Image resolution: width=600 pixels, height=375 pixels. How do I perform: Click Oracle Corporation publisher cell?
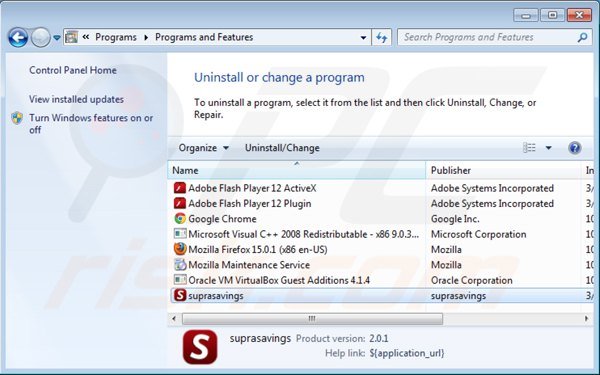tap(471, 280)
